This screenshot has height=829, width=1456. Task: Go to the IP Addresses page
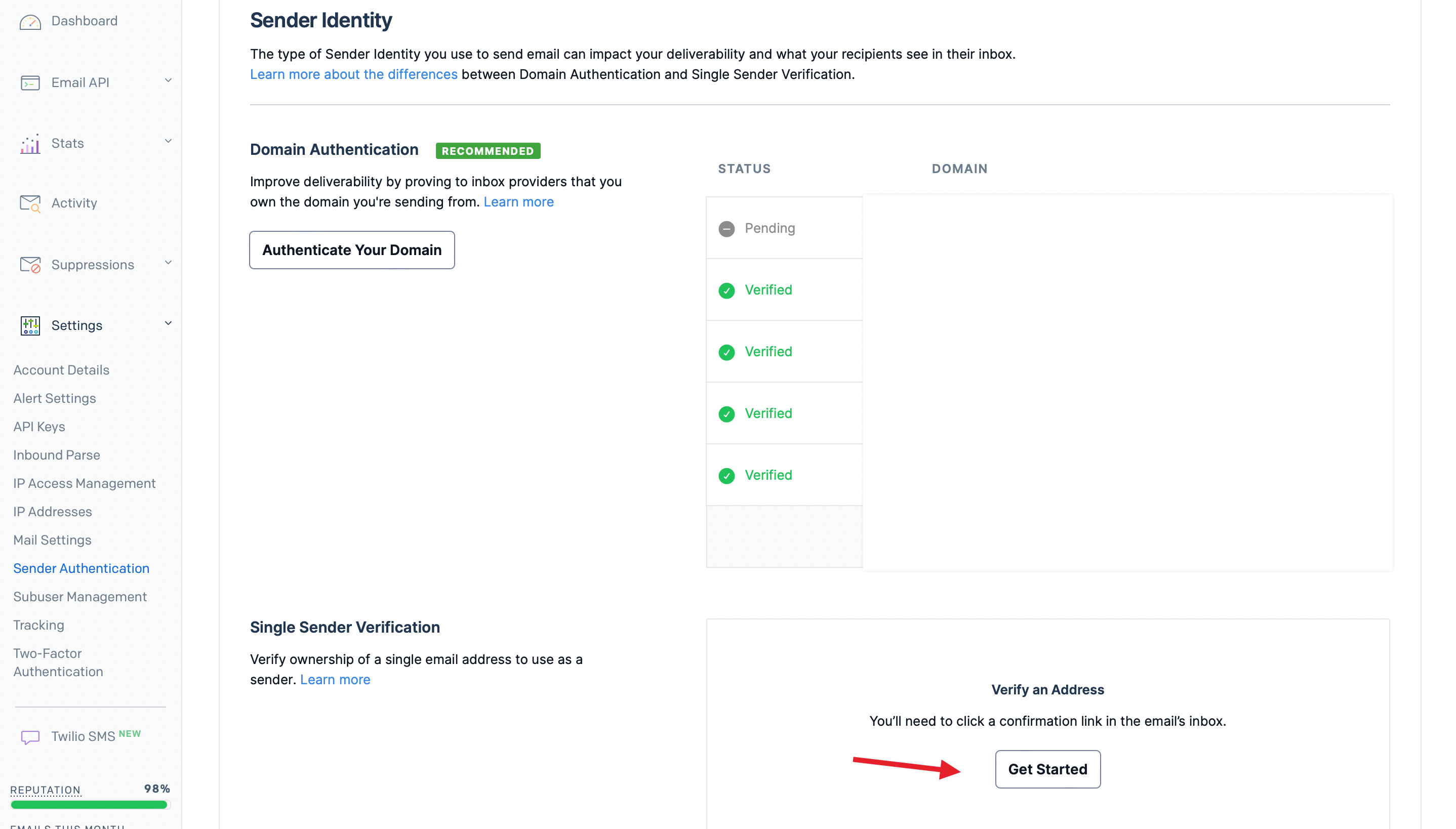[x=52, y=512]
